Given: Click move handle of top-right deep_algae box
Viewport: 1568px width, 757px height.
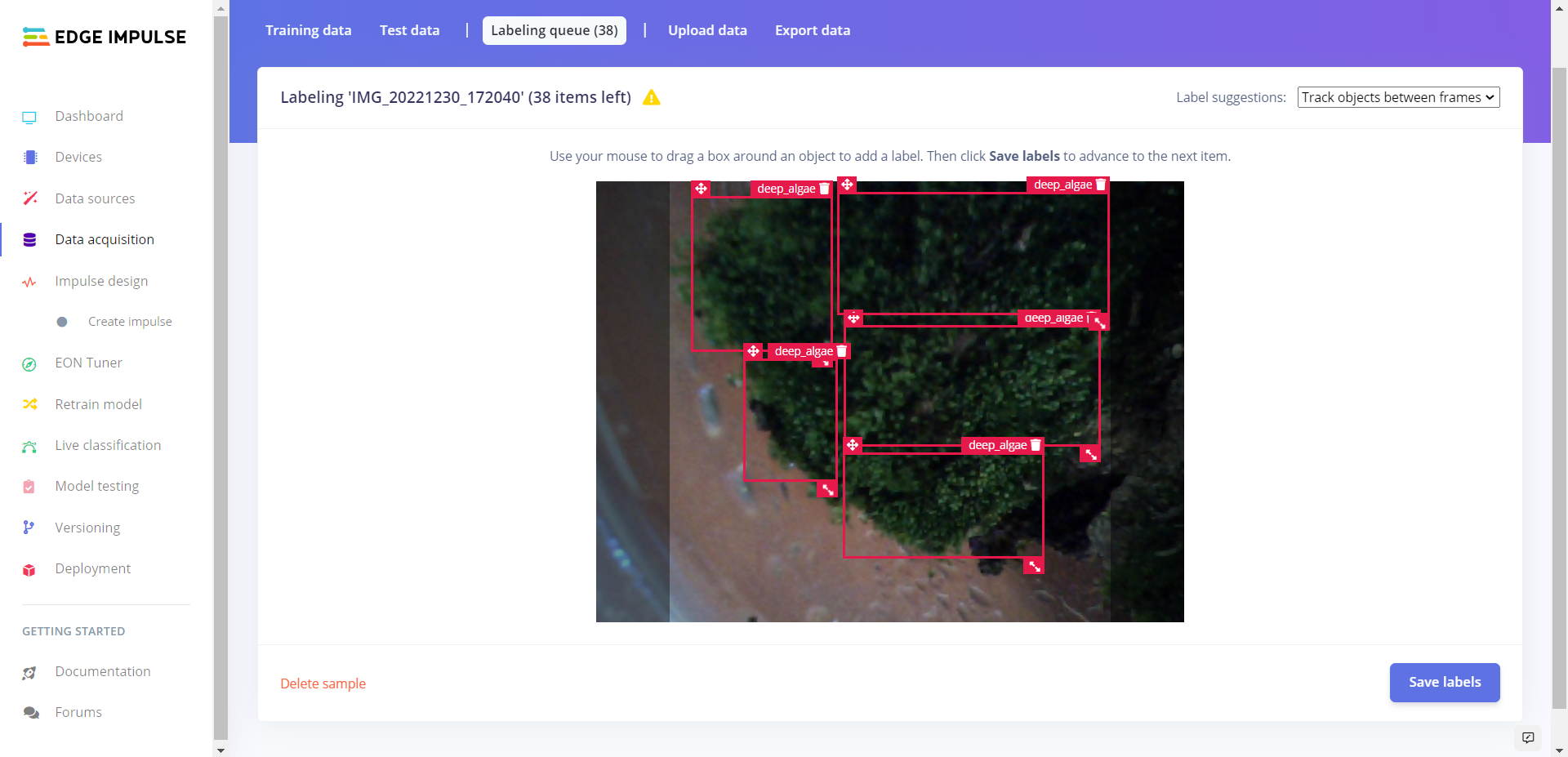Looking at the screenshot, I should click(x=848, y=185).
